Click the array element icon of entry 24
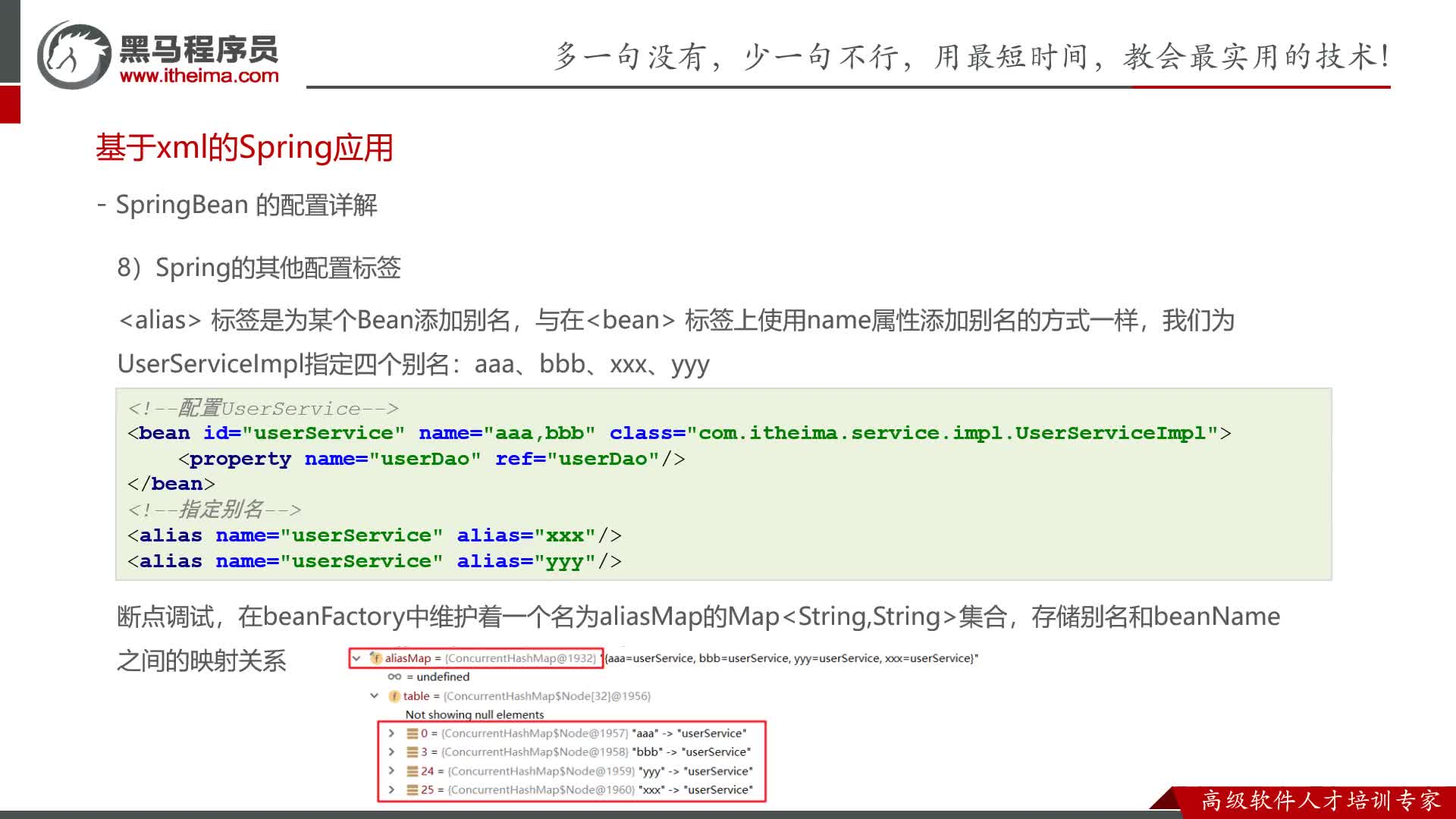Screen dimensions: 1456x819 [x=413, y=771]
